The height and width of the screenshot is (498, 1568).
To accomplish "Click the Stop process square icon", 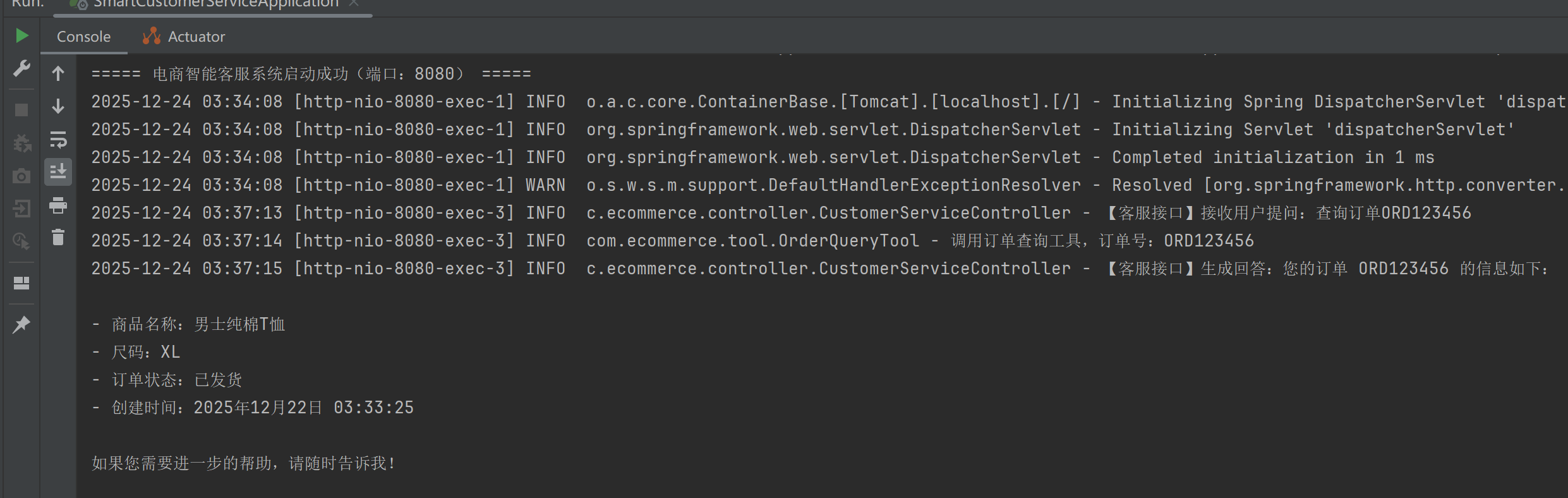I will click(x=21, y=110).
